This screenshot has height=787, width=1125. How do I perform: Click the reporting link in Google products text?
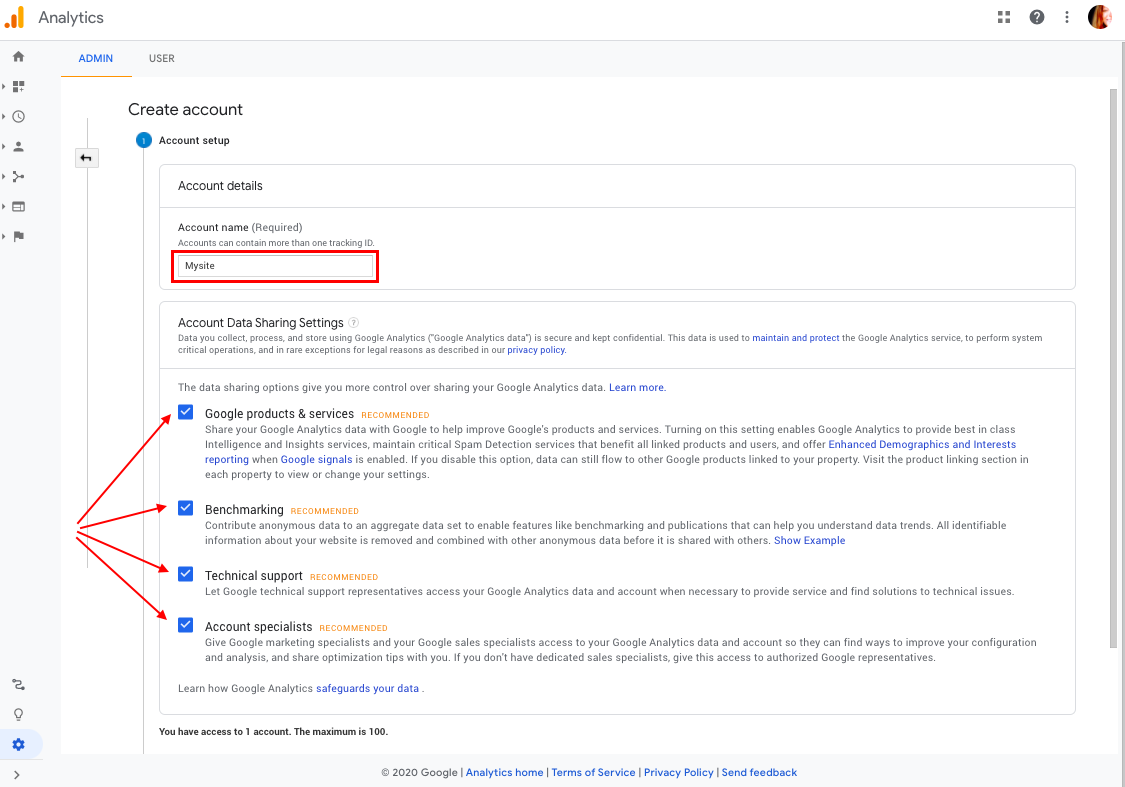coord(227,460)
